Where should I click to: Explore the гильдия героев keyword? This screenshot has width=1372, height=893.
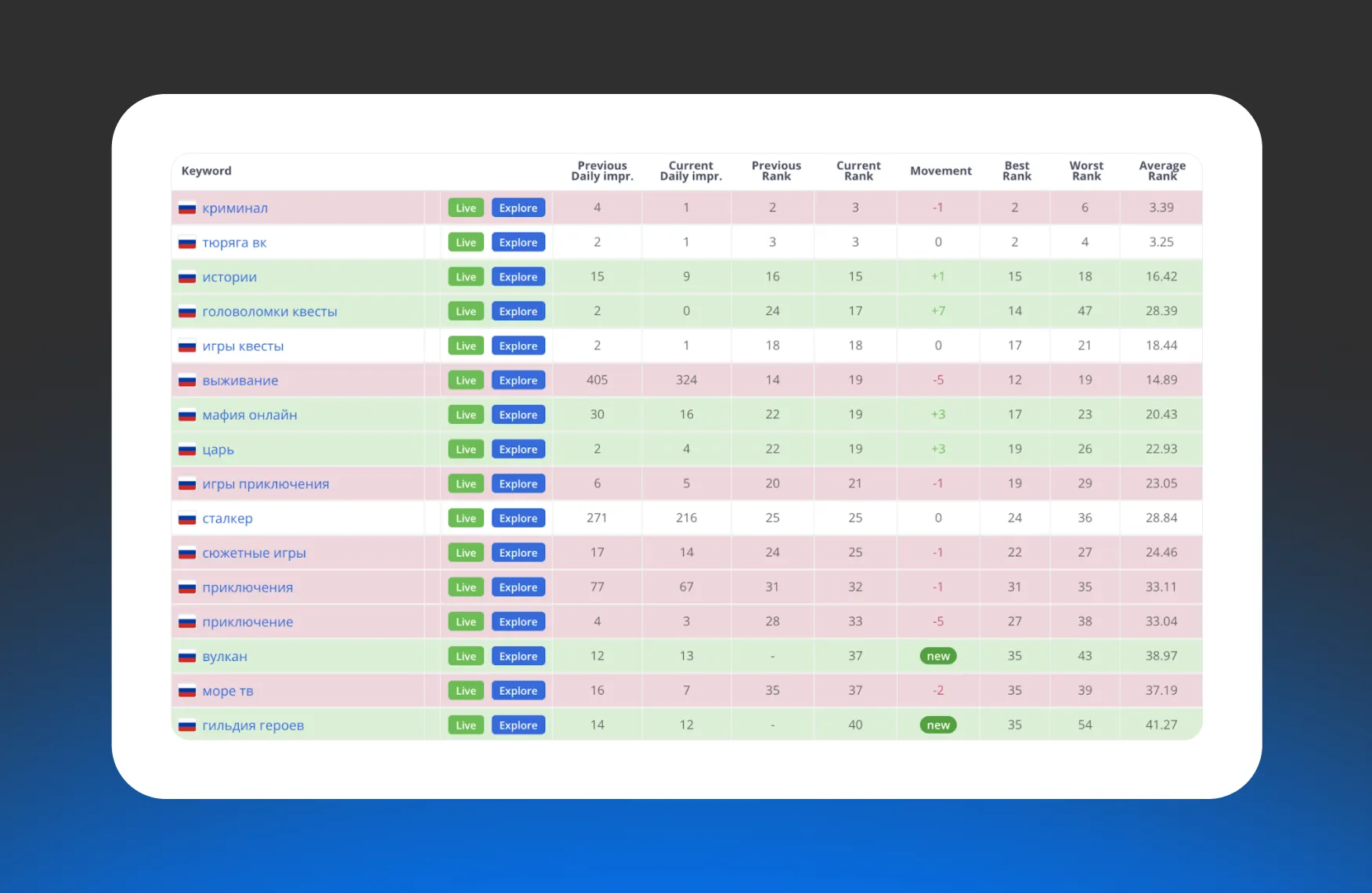518,725
